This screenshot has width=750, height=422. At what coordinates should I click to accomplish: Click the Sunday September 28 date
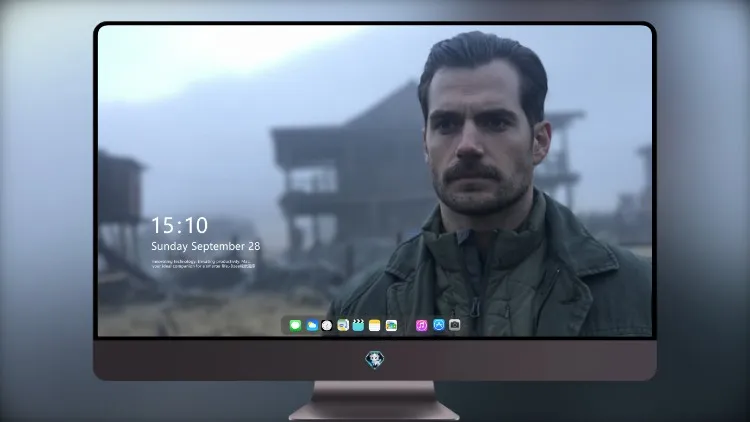pyautogui.click(x=206, y=246)
